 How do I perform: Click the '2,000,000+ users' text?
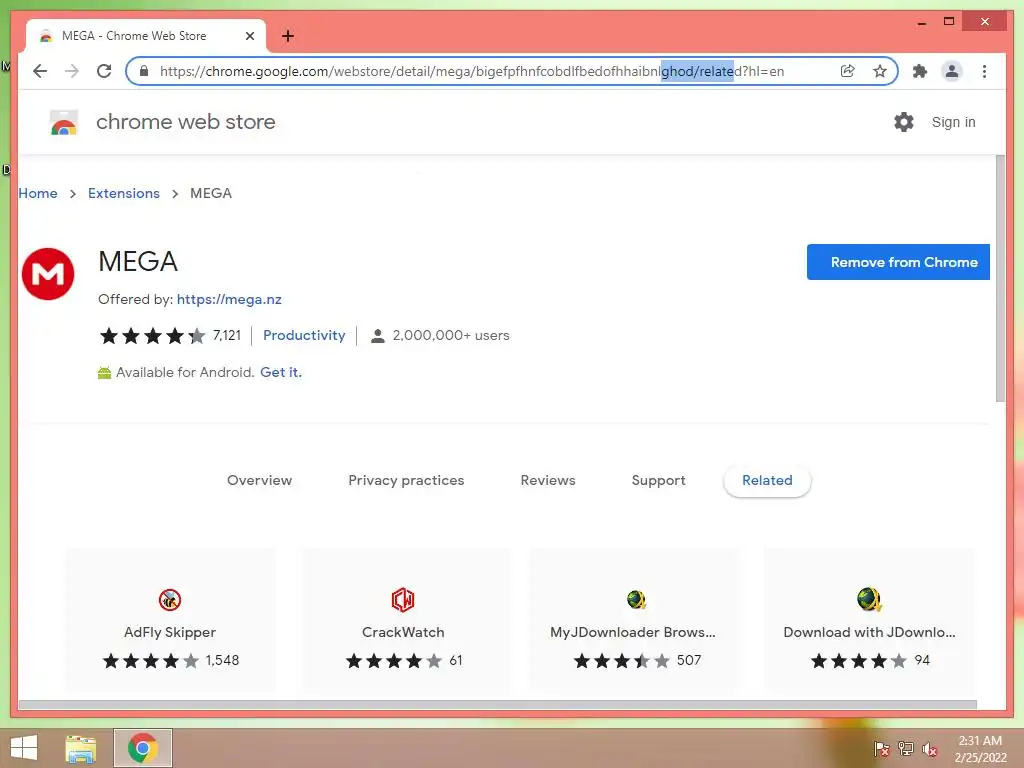(451, 336)
